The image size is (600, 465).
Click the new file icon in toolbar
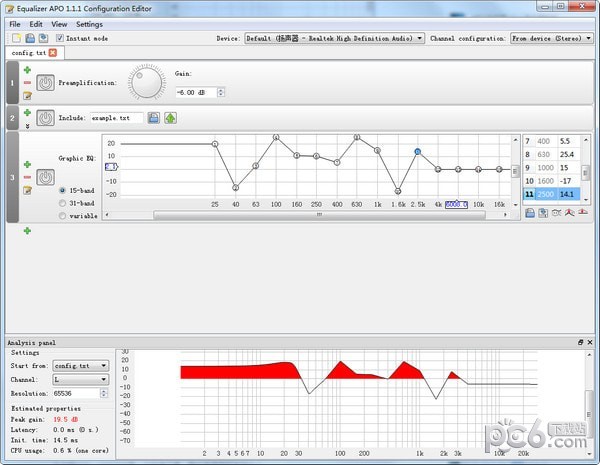click(15, 38)
